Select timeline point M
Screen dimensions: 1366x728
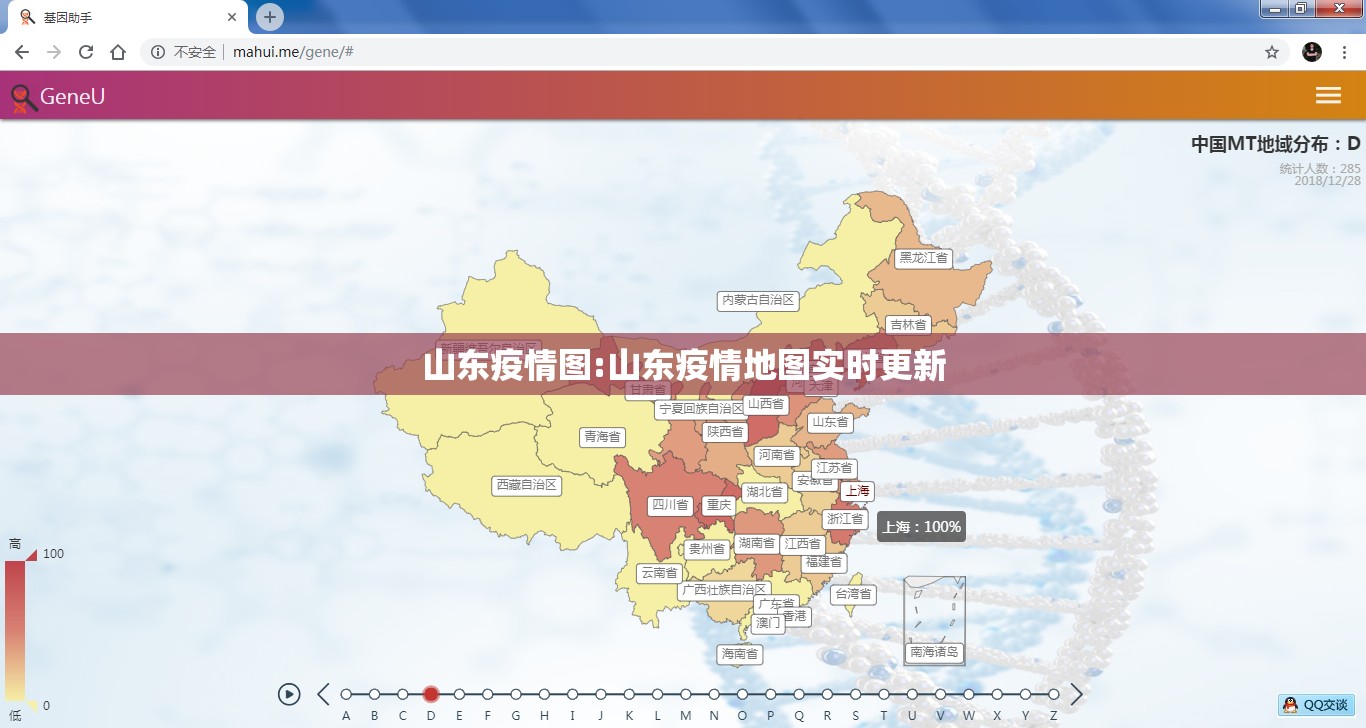(x=686, y=694)
